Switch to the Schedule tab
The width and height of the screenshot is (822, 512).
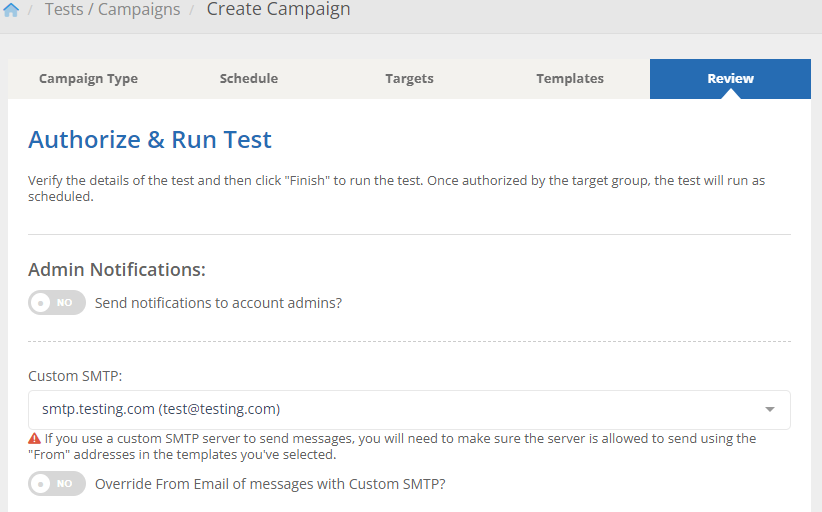248,79
